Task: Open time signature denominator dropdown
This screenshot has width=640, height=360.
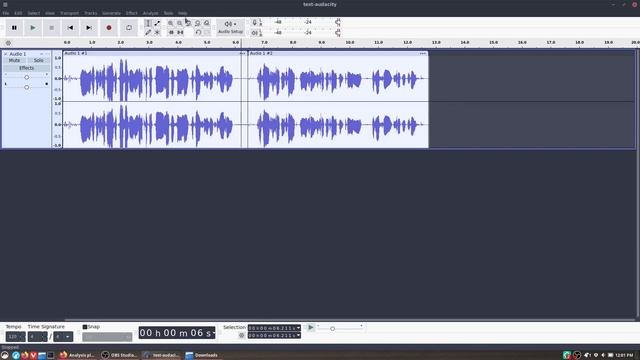Action: tap(63, 337)
